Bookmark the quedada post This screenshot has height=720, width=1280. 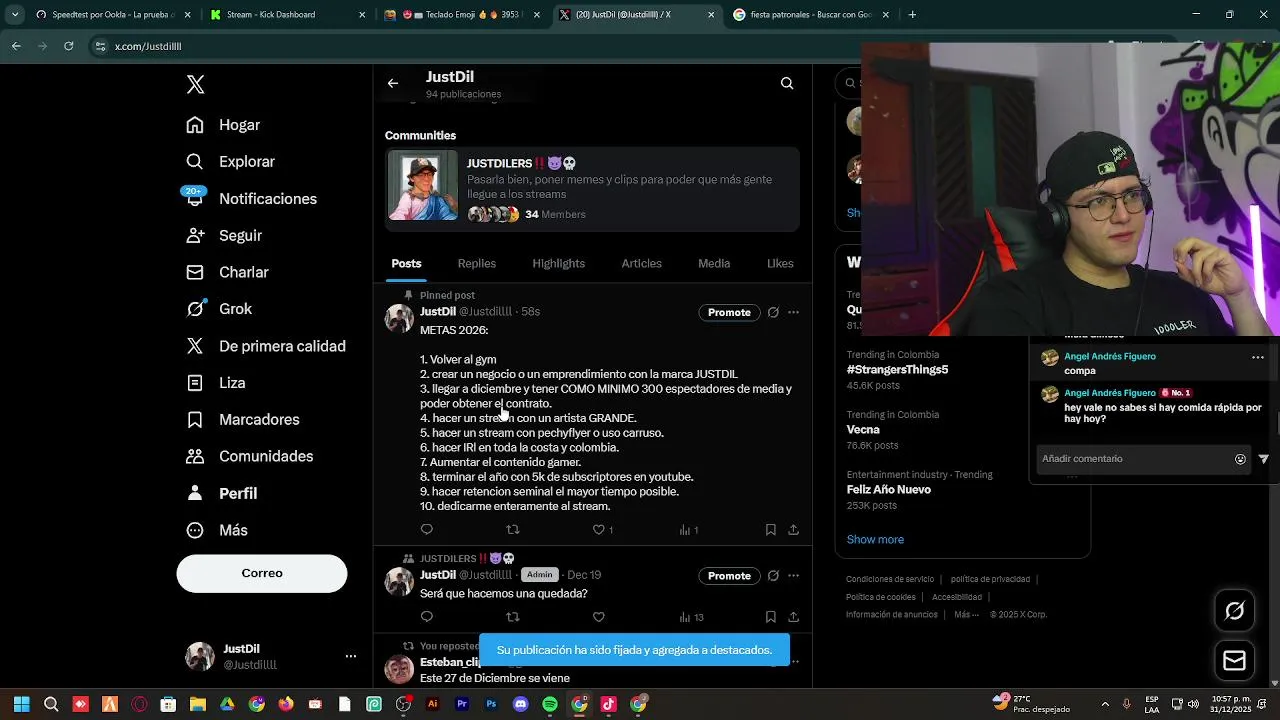(770, 617)
